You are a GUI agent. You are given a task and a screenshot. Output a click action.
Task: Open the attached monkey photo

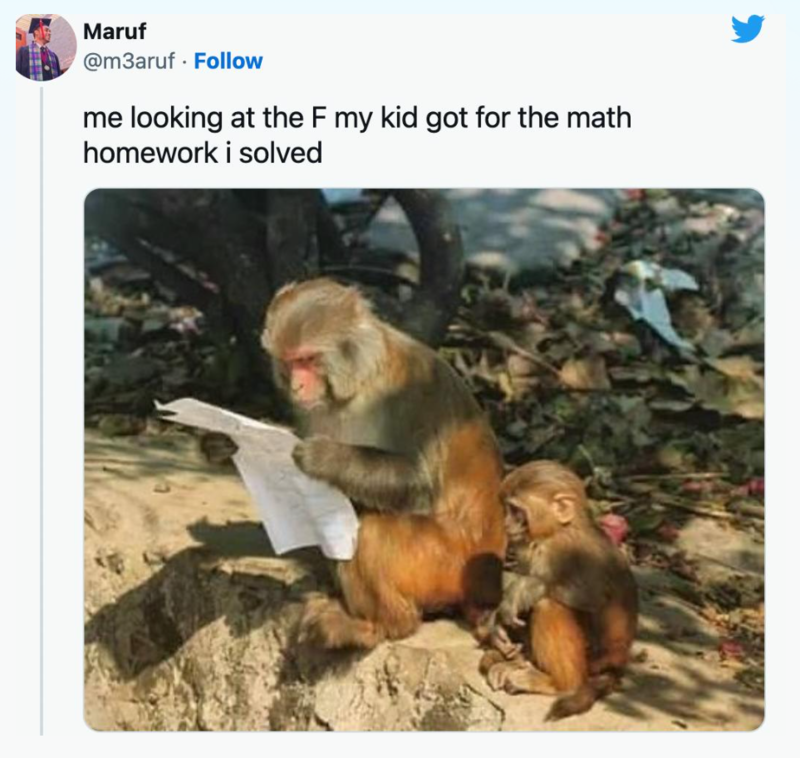click(x=424, y=460)
